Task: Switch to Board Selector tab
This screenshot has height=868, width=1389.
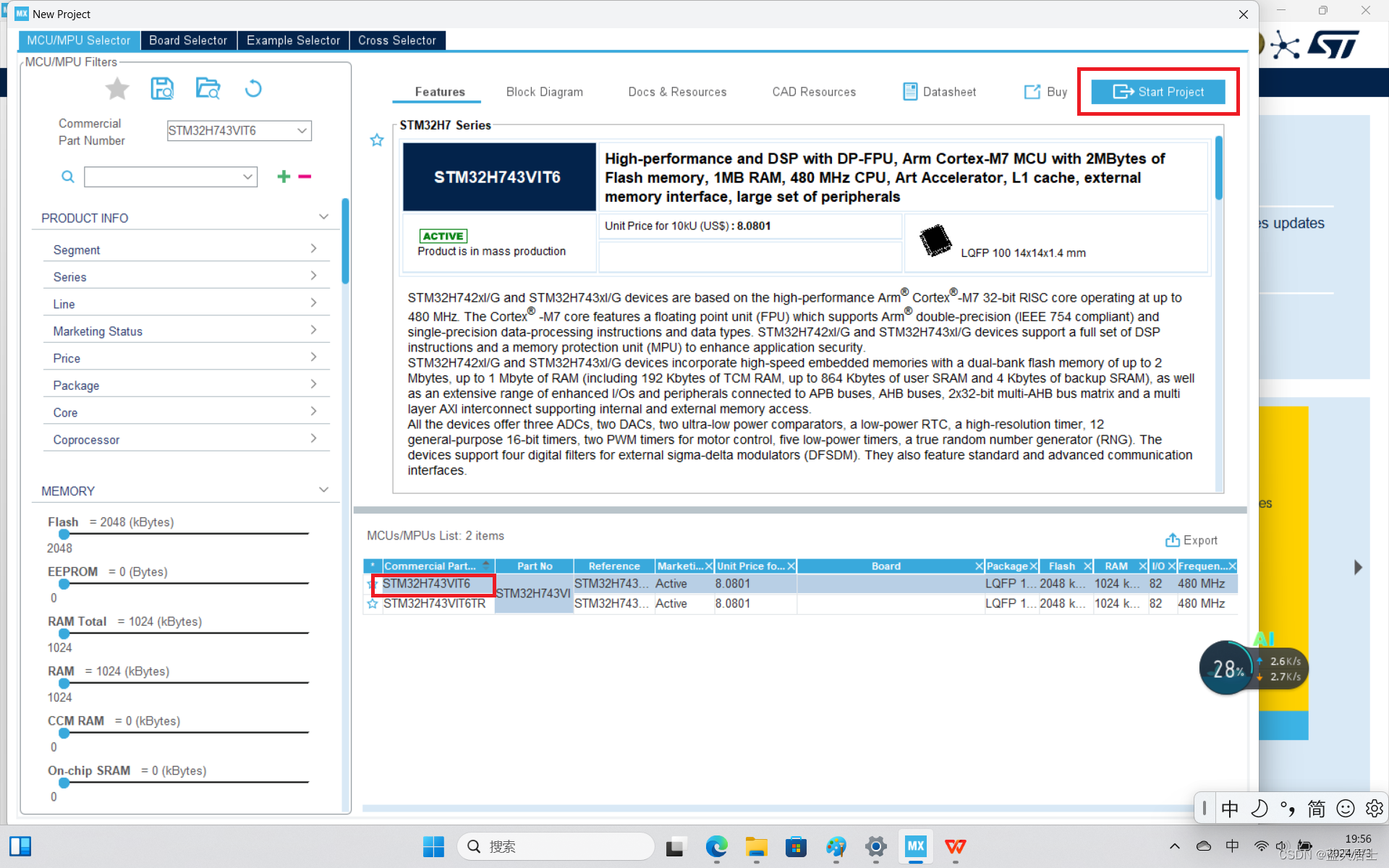Action: pos(188,41)
